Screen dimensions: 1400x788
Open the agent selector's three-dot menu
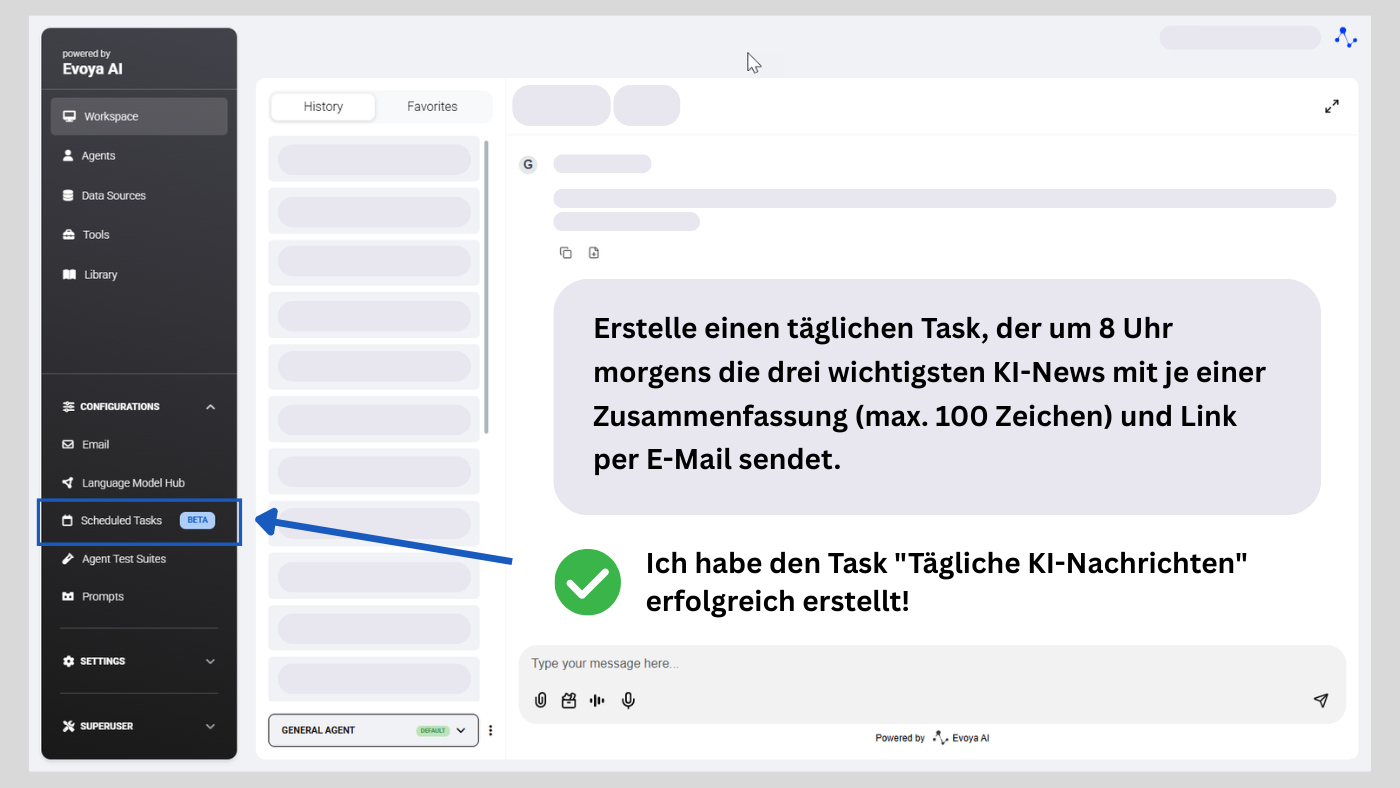490,730
